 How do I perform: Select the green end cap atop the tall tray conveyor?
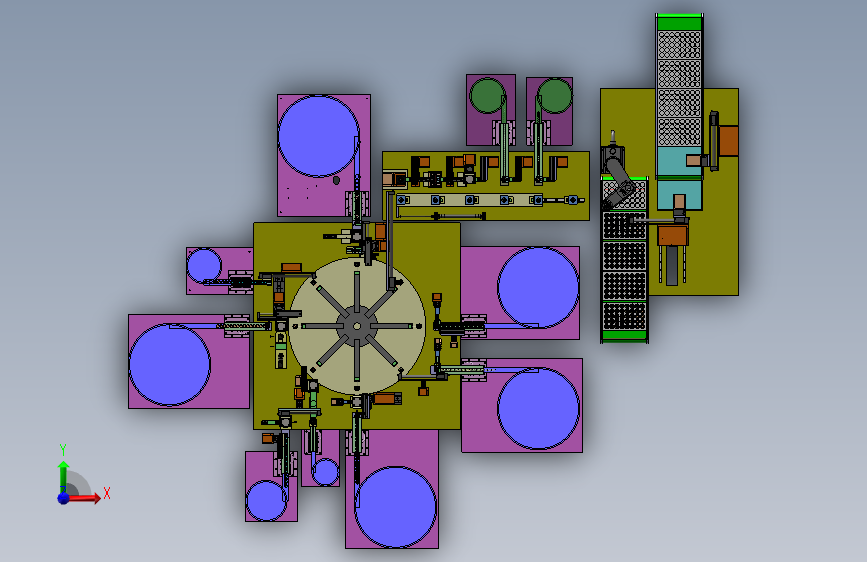tap(680, 23)
